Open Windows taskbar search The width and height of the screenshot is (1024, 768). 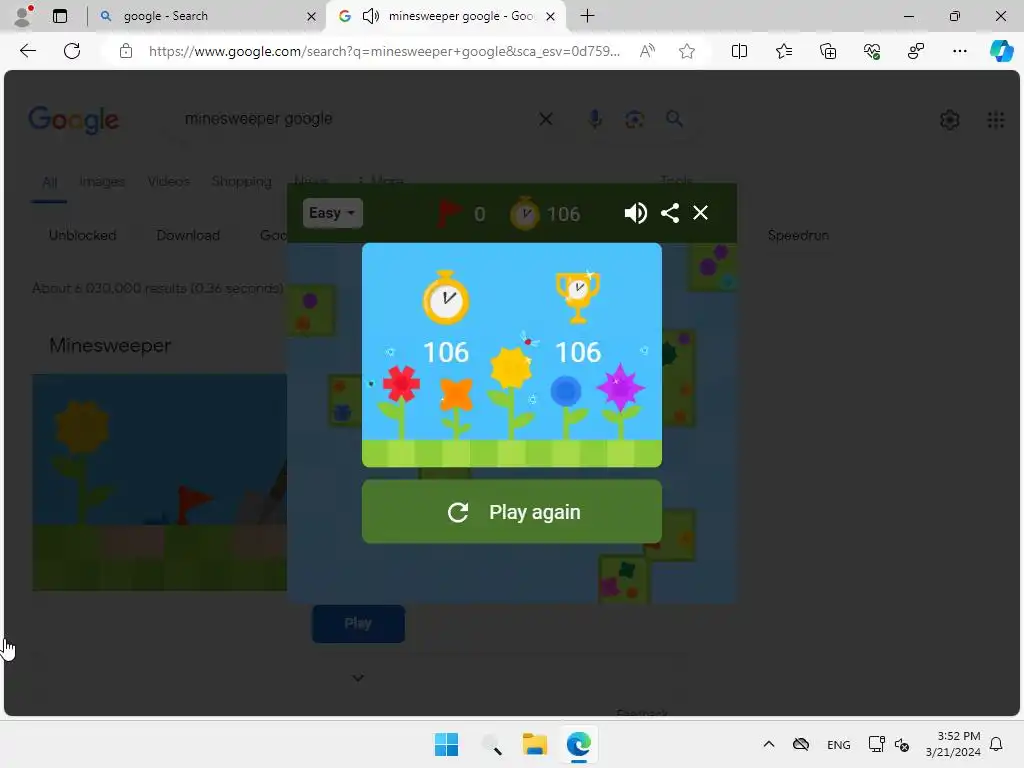click(x=491, y=744)
